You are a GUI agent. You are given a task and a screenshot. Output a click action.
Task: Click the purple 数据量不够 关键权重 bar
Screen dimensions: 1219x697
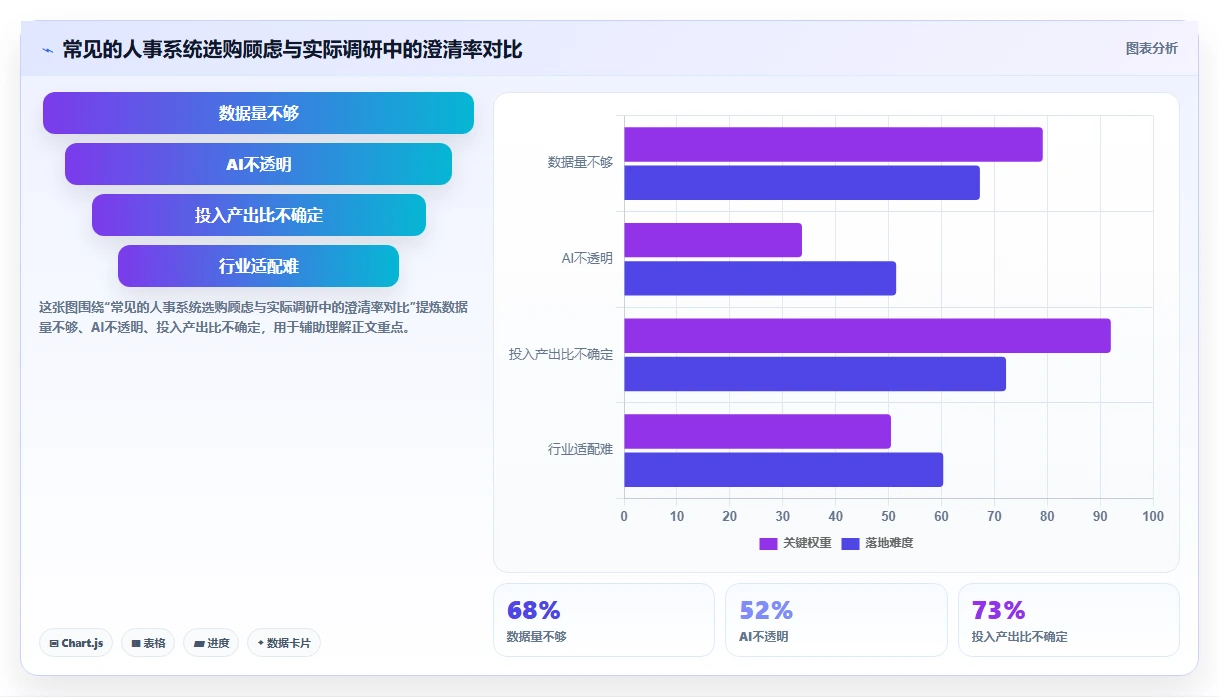click(x=833, y=144)
